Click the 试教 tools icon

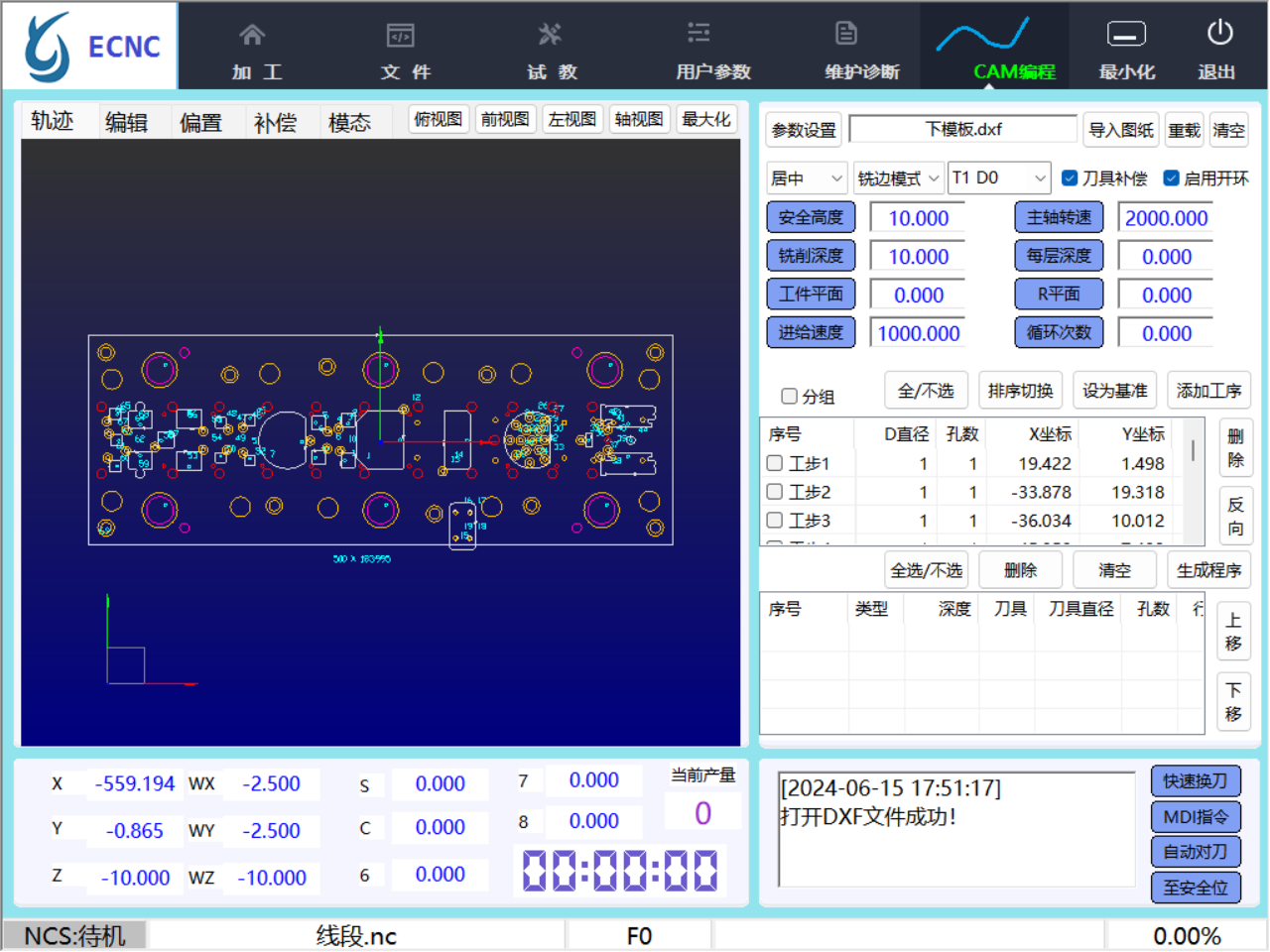pos(550,36)
